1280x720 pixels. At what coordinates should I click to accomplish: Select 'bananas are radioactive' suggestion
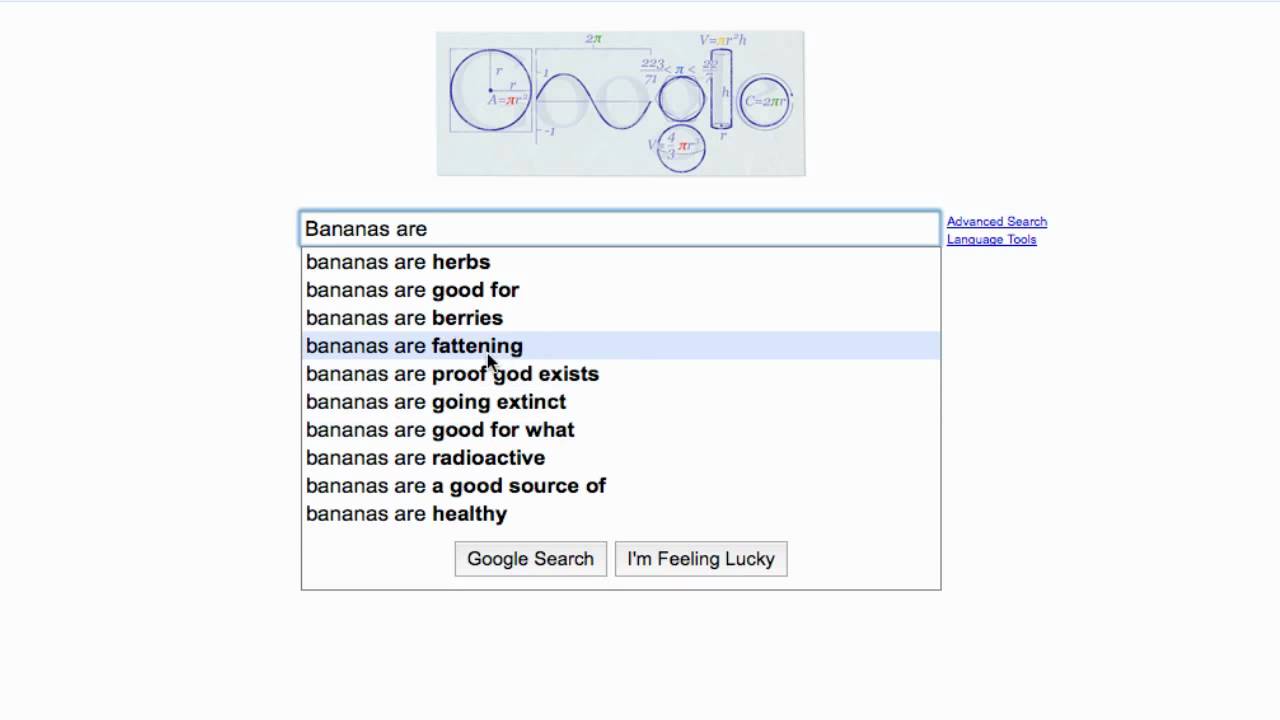coord(425,458)
